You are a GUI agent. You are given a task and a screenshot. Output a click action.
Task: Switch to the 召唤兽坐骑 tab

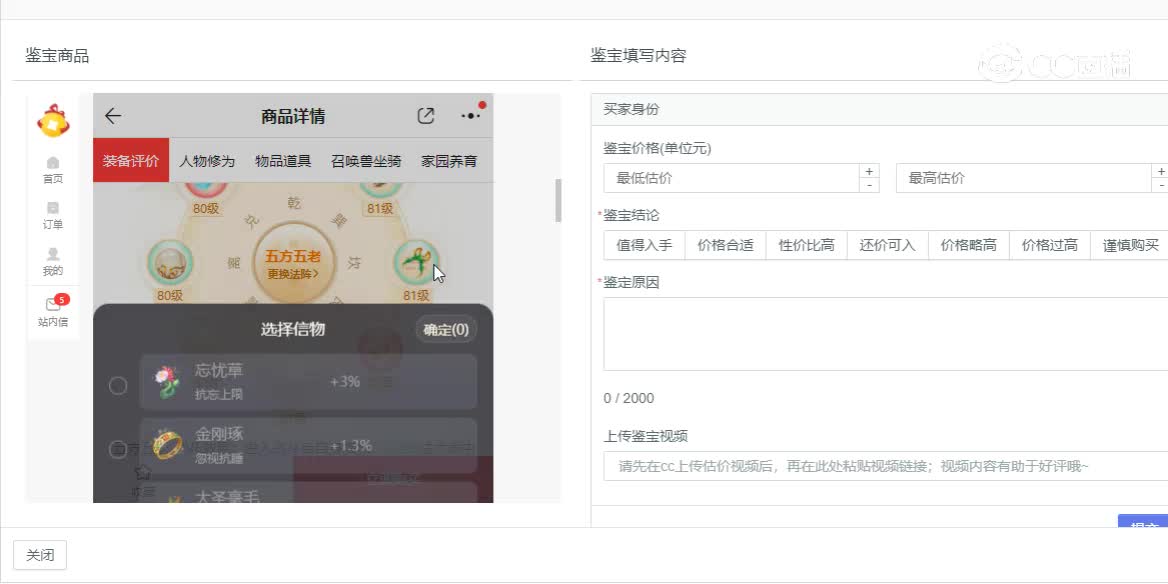click(x=366, y=160)
